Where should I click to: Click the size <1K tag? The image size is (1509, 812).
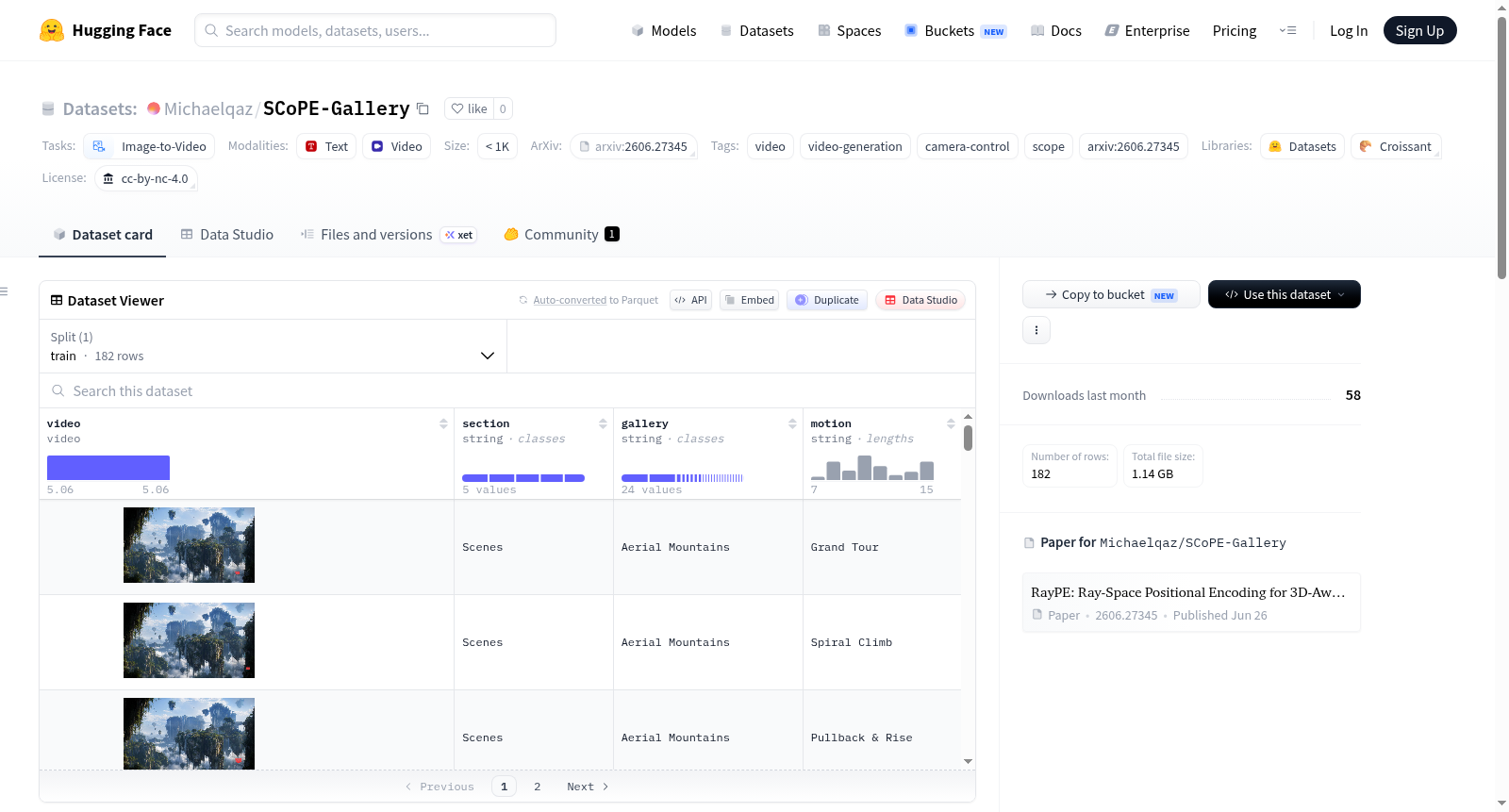point(497,146)
